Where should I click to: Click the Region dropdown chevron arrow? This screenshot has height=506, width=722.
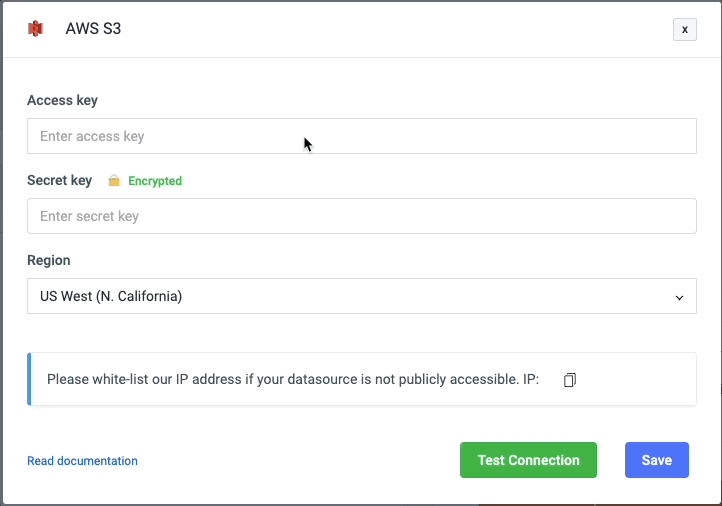(x=679, y=297)
